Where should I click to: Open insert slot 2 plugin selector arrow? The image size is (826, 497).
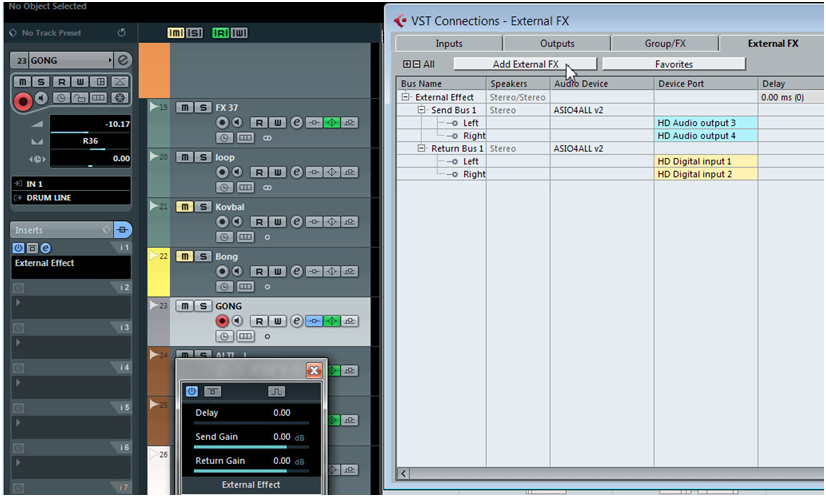(x=18, y=303)
